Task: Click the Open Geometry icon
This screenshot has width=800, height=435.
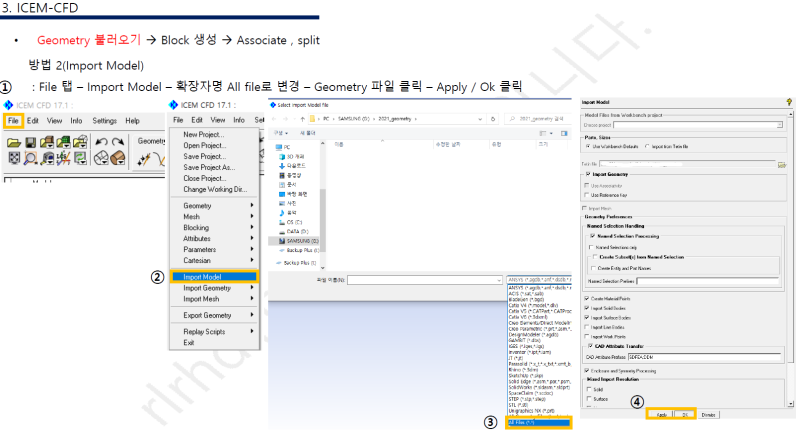Action: pyautogui.click(x=47, y=142)
